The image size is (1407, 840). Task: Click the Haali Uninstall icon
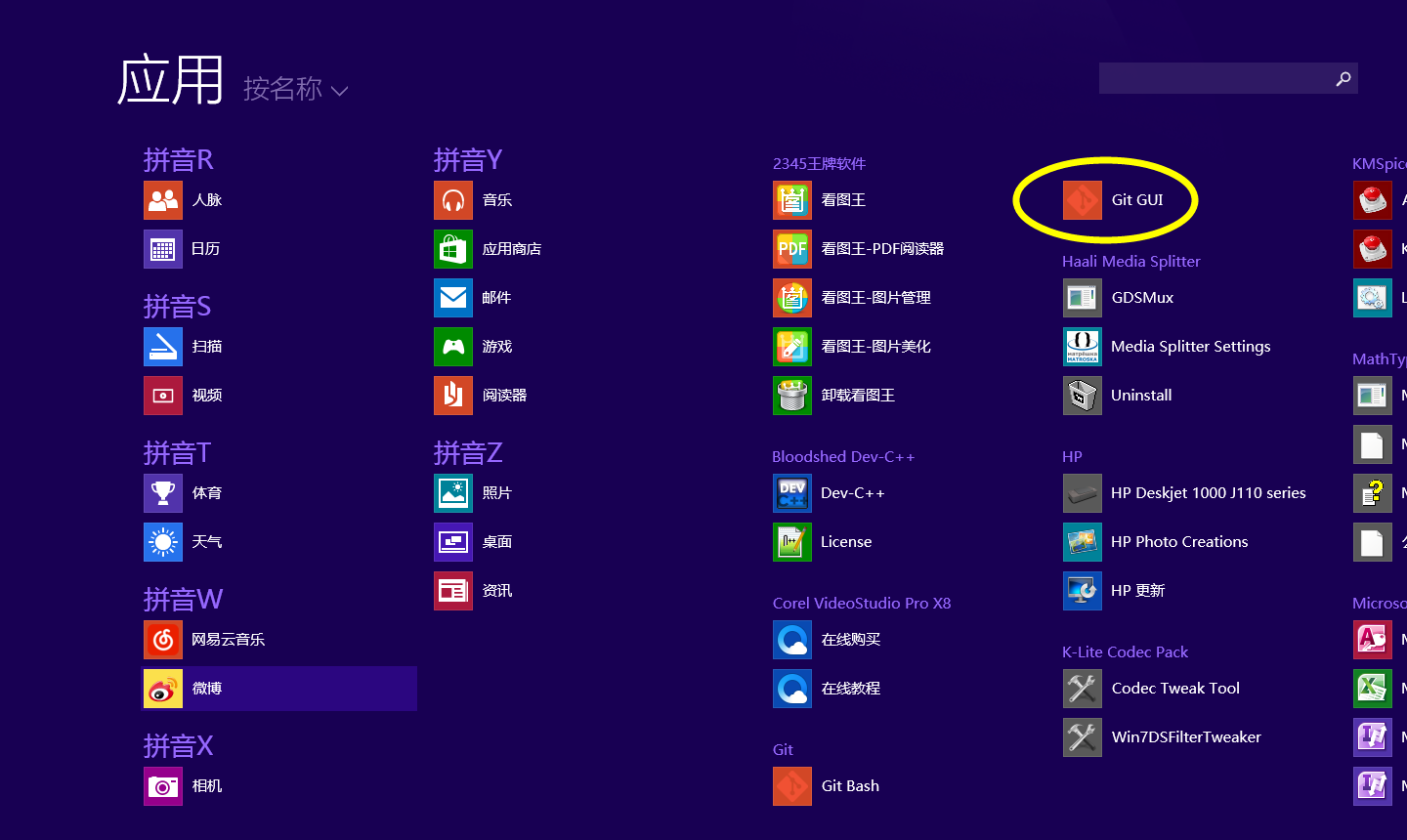[x=1083, y=396]
